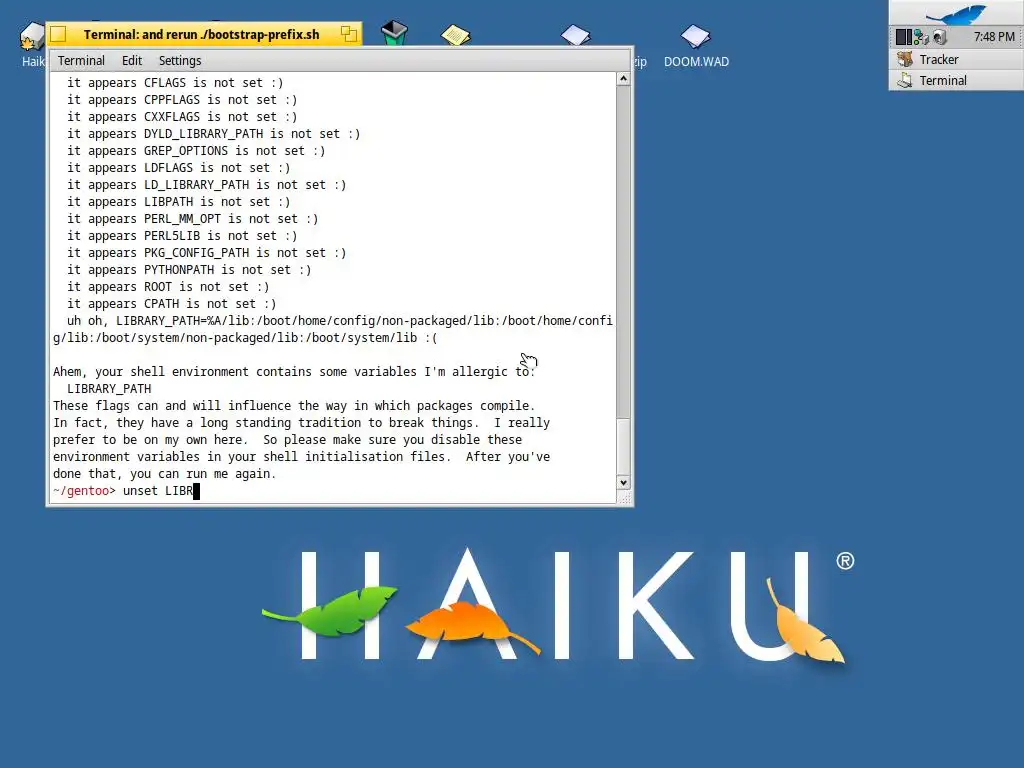Click line starting "prefer to be on my own"
The width and height of the screenshot is (1024, 768).
287,440
